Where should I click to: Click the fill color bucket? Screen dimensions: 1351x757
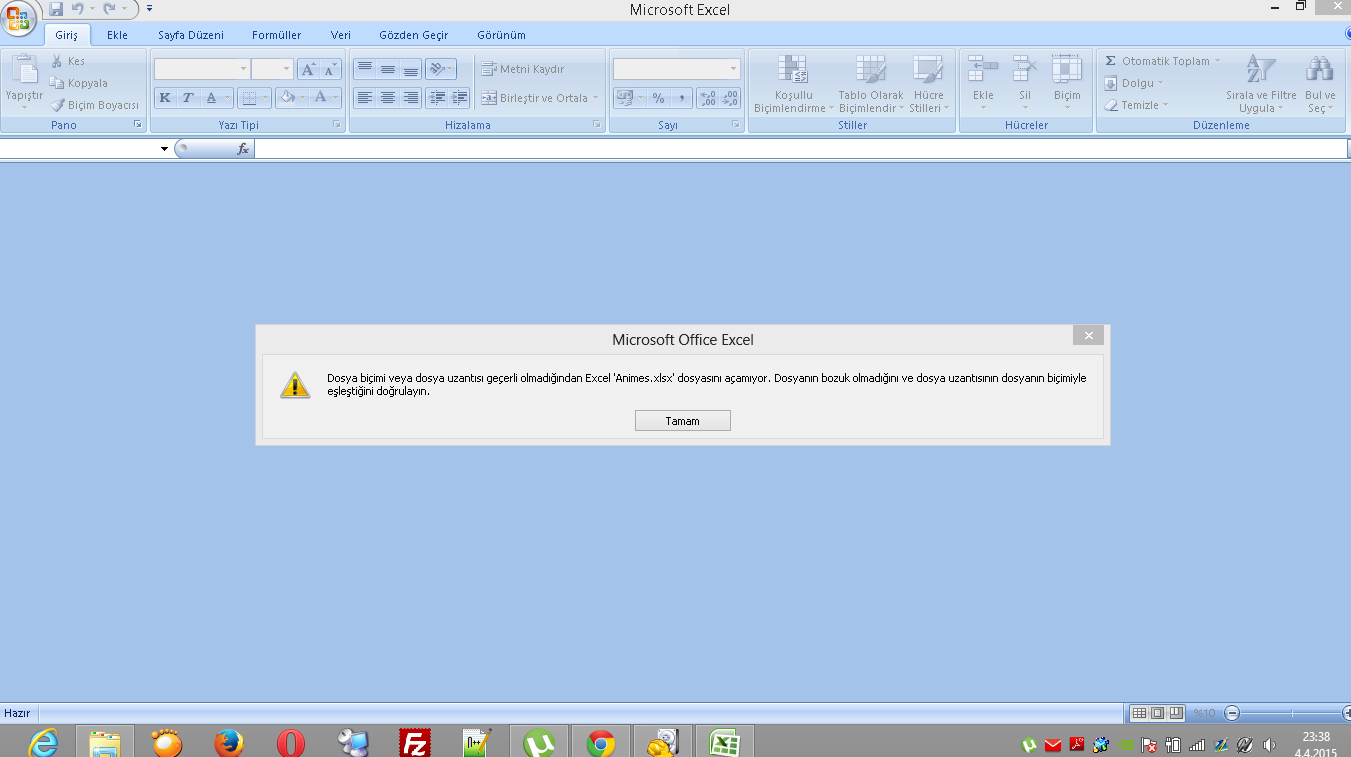pyautogui.click(x=287, y=98)
